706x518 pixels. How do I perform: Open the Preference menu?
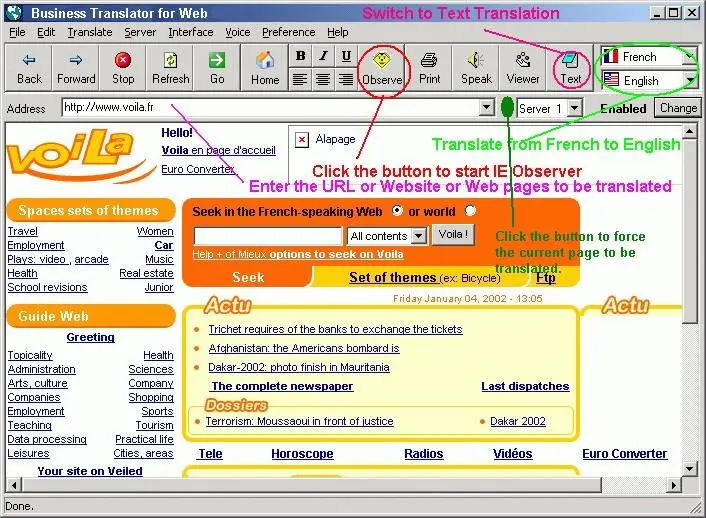pyautogui.click(x=289, y=32)
